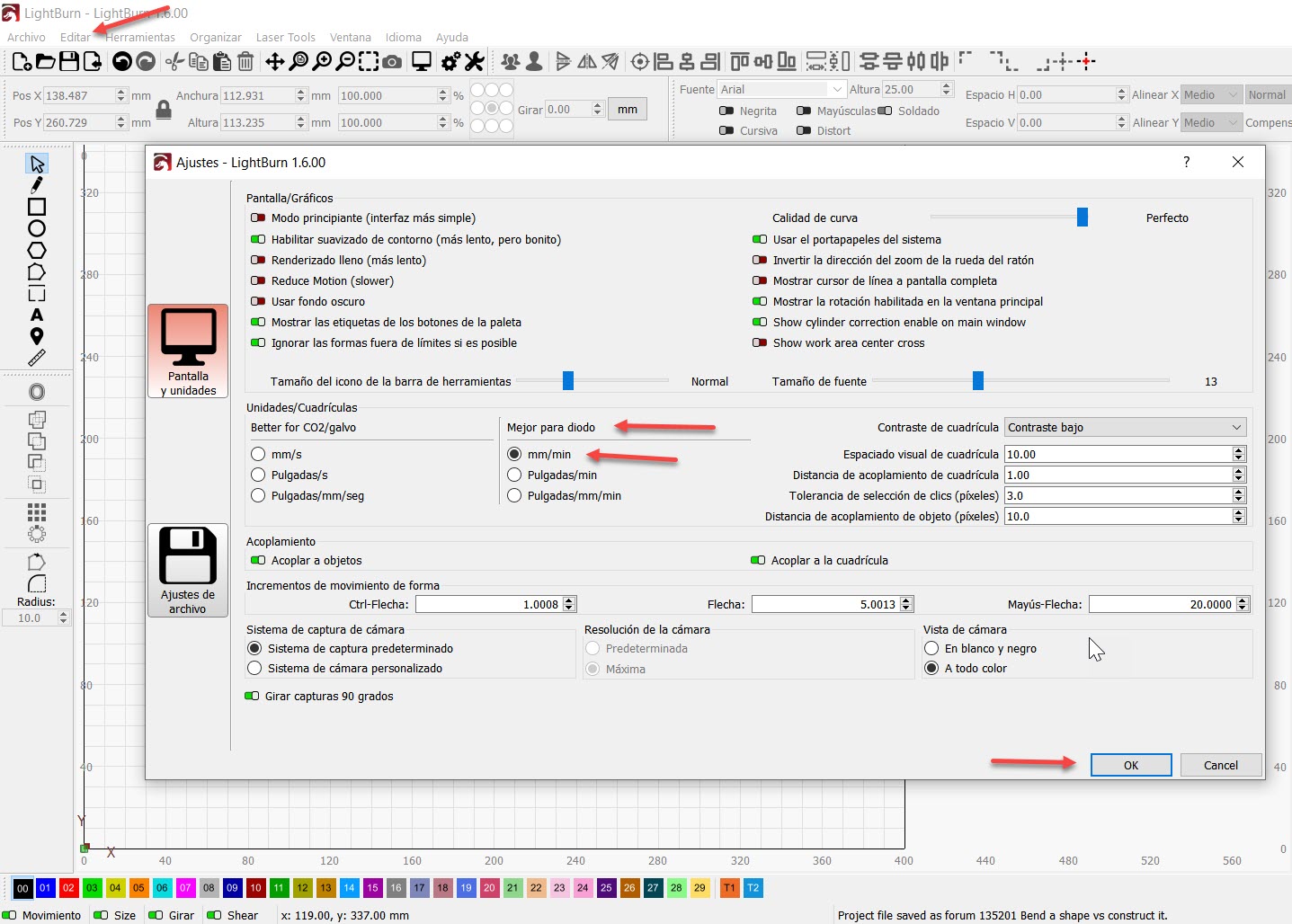The image size is (1292, 924).
Task: Click the dialog help question mark button
Action: (x=1186, y=162)
